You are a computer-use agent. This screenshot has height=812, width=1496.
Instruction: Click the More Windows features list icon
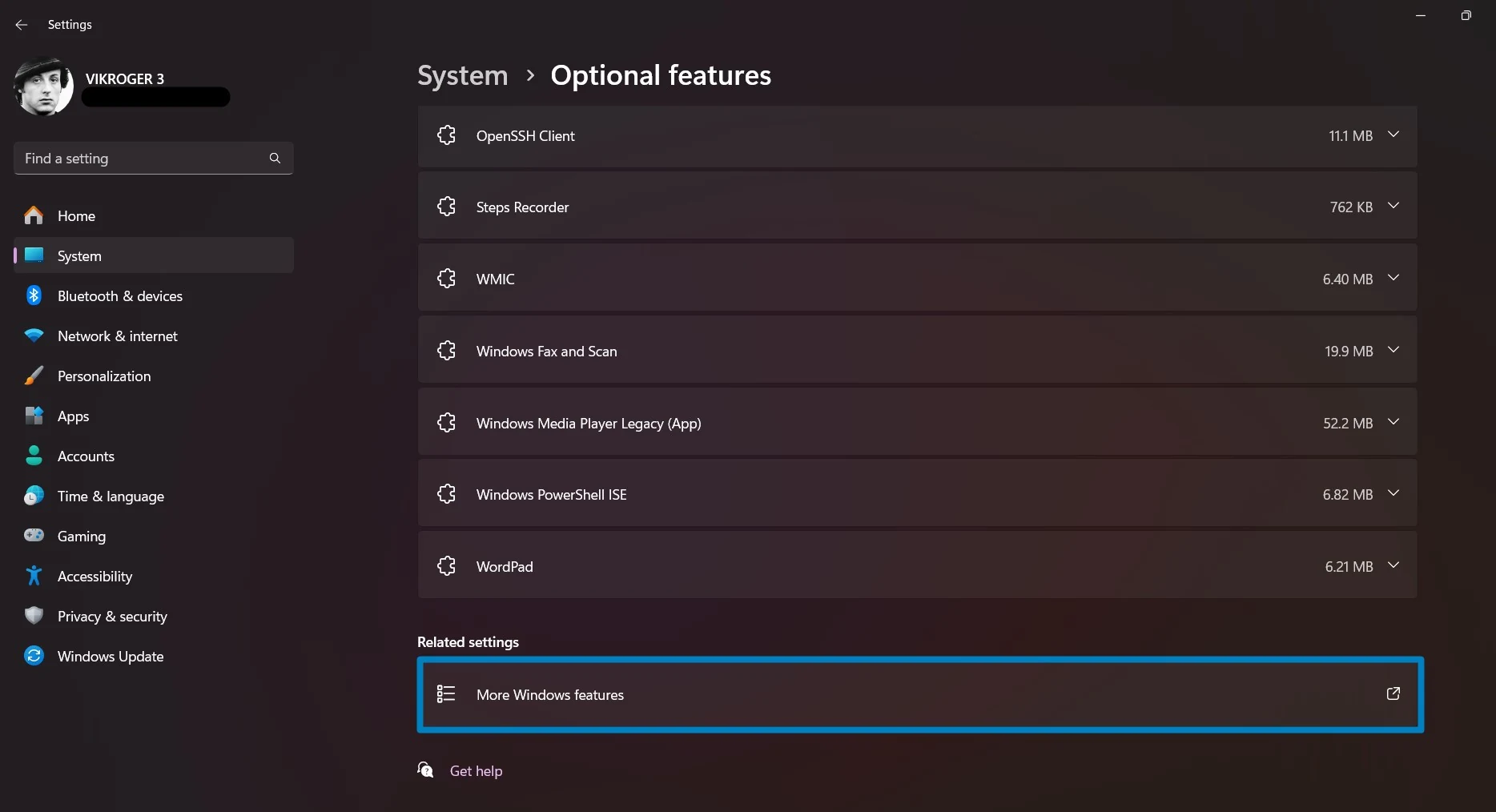[446, 693]
